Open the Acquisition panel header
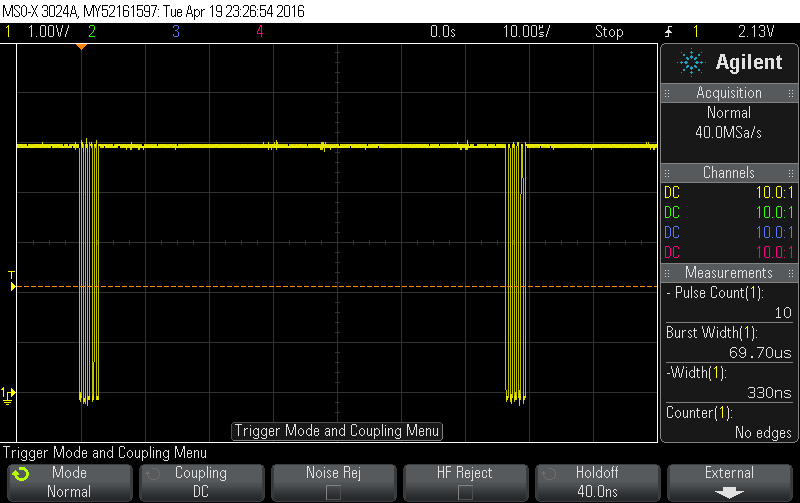 click(x=729, y=93)
